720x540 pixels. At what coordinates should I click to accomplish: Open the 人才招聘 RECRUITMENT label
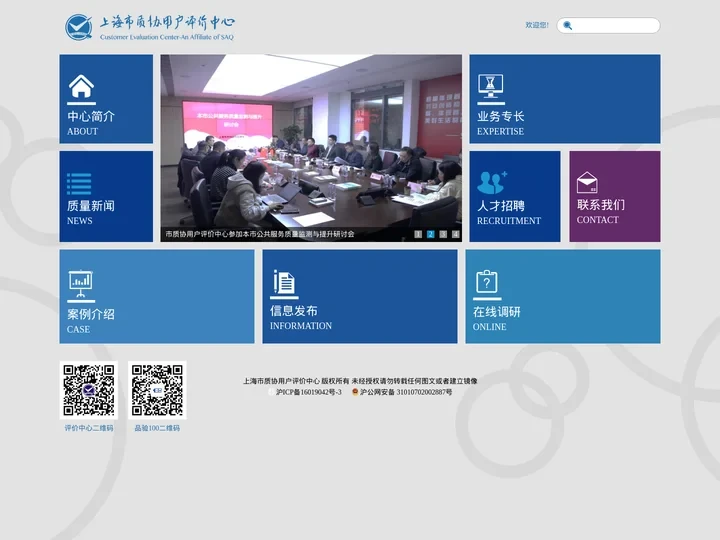(x=509, y=212)
